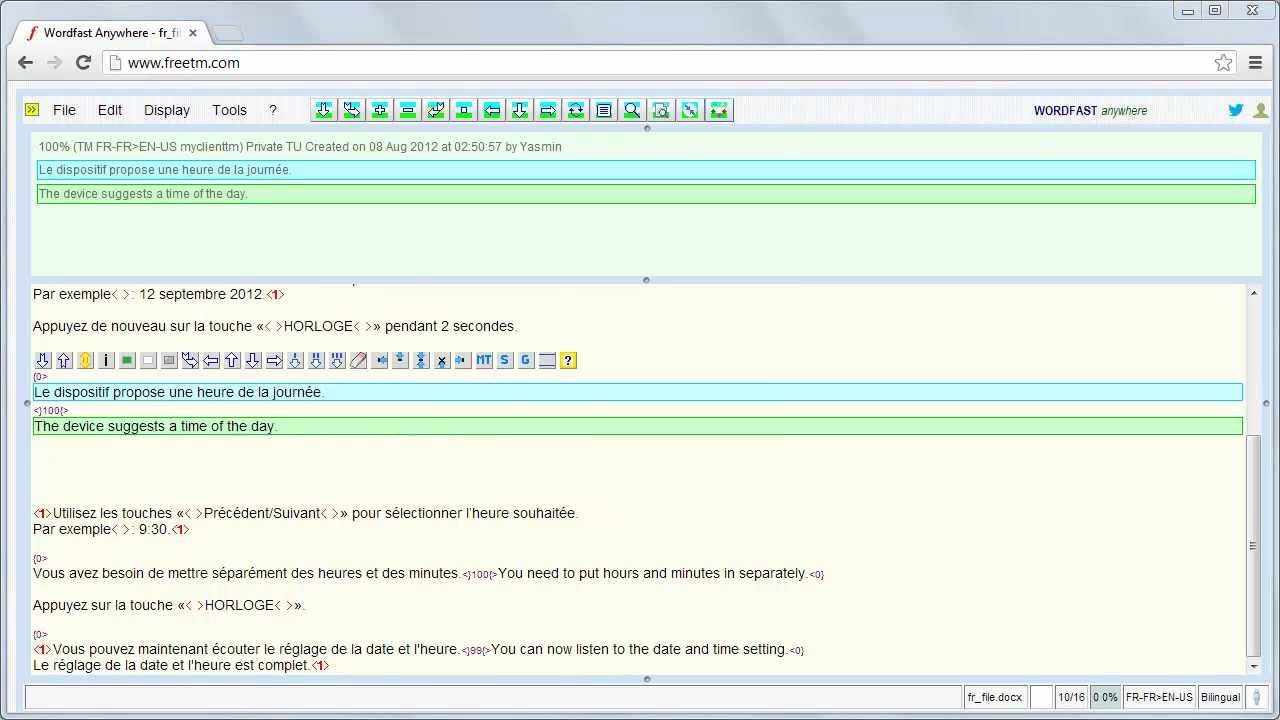Click the MT machine translation icon
Viewport: 1280px width, 720px height.
tap(484, 360)
